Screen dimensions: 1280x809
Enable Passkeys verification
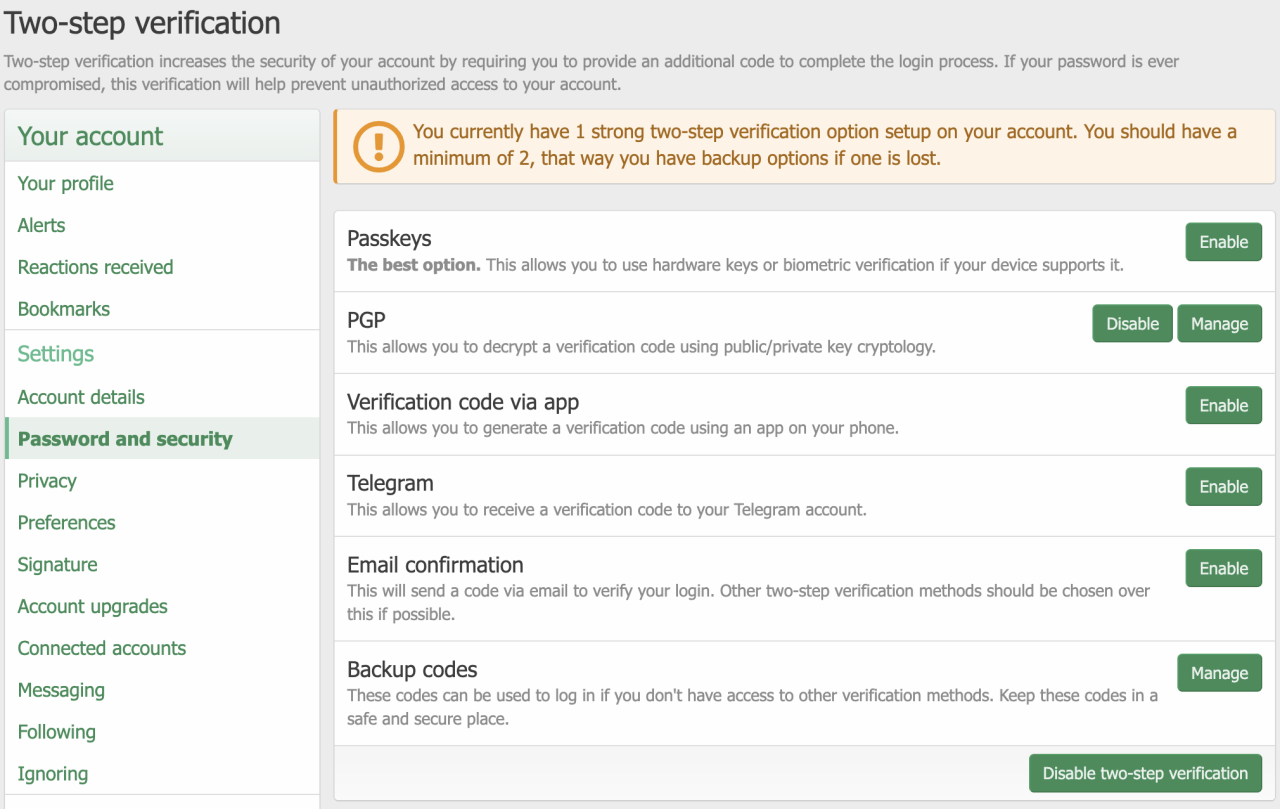tap(1223, 242)
